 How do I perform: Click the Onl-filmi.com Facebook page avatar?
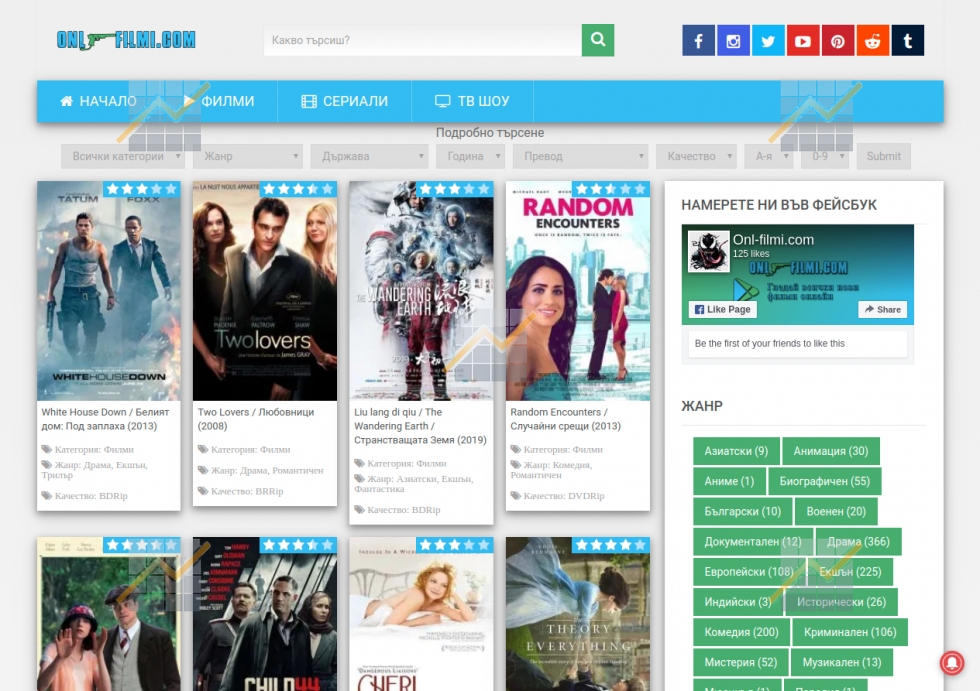click(x=709, y=251)
